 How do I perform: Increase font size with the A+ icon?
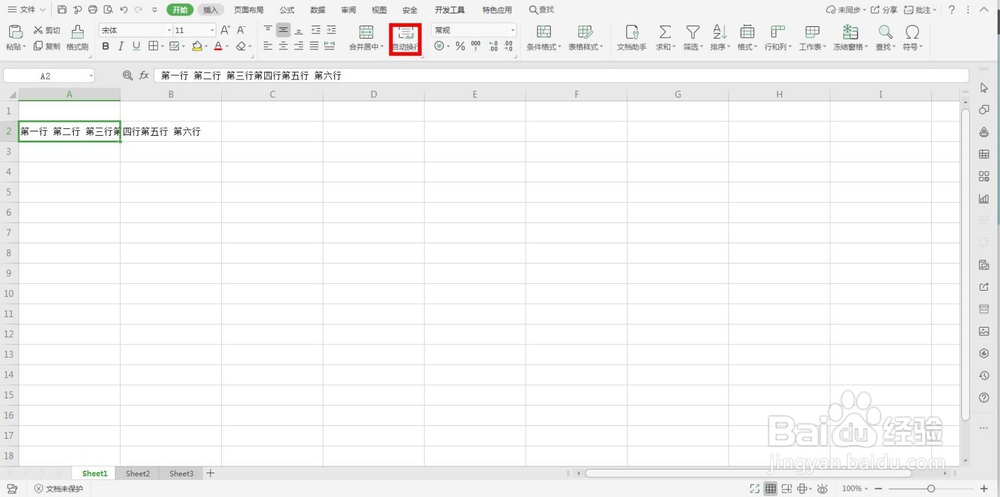(225, 30)
